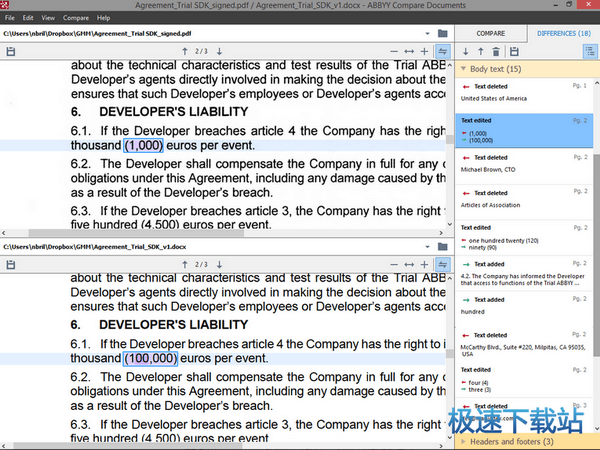600x450 pixels.
Task: Open the Help menu
Action: click(103, 18)
